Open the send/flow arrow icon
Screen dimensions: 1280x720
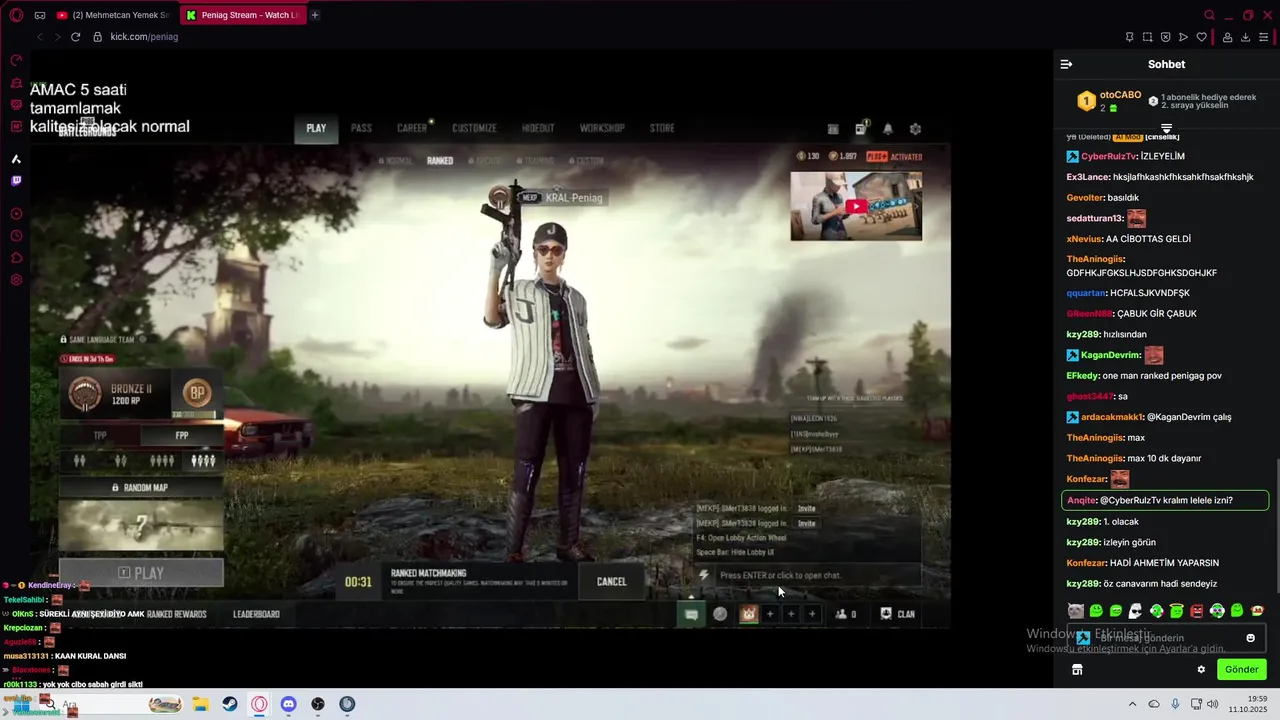1183,37
